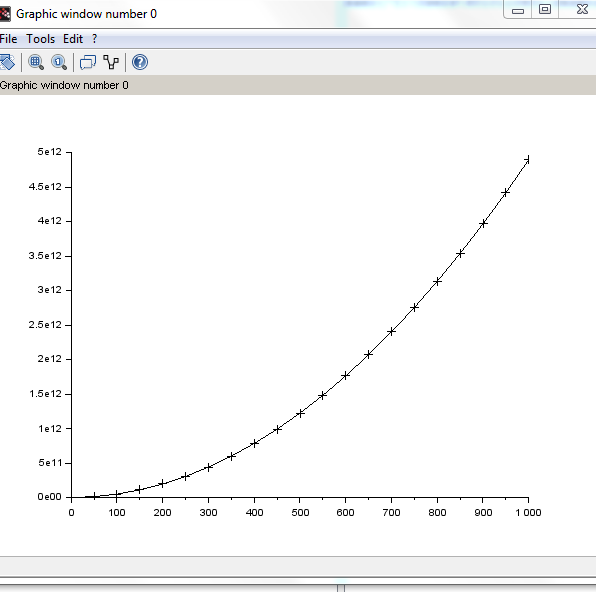Click the y-axis label 1.5e12
The image size is (596, 592).
coord(45,394)
